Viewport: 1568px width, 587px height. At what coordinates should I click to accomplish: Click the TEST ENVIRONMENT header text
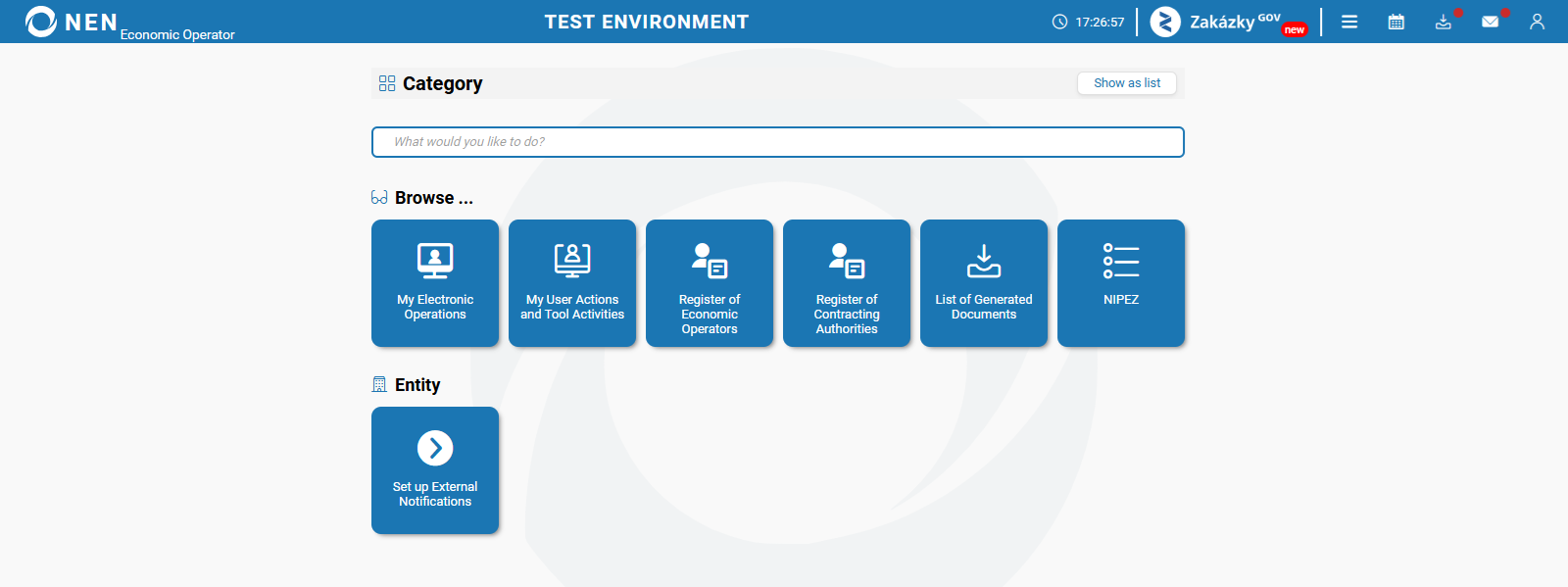tap(647, 22)
